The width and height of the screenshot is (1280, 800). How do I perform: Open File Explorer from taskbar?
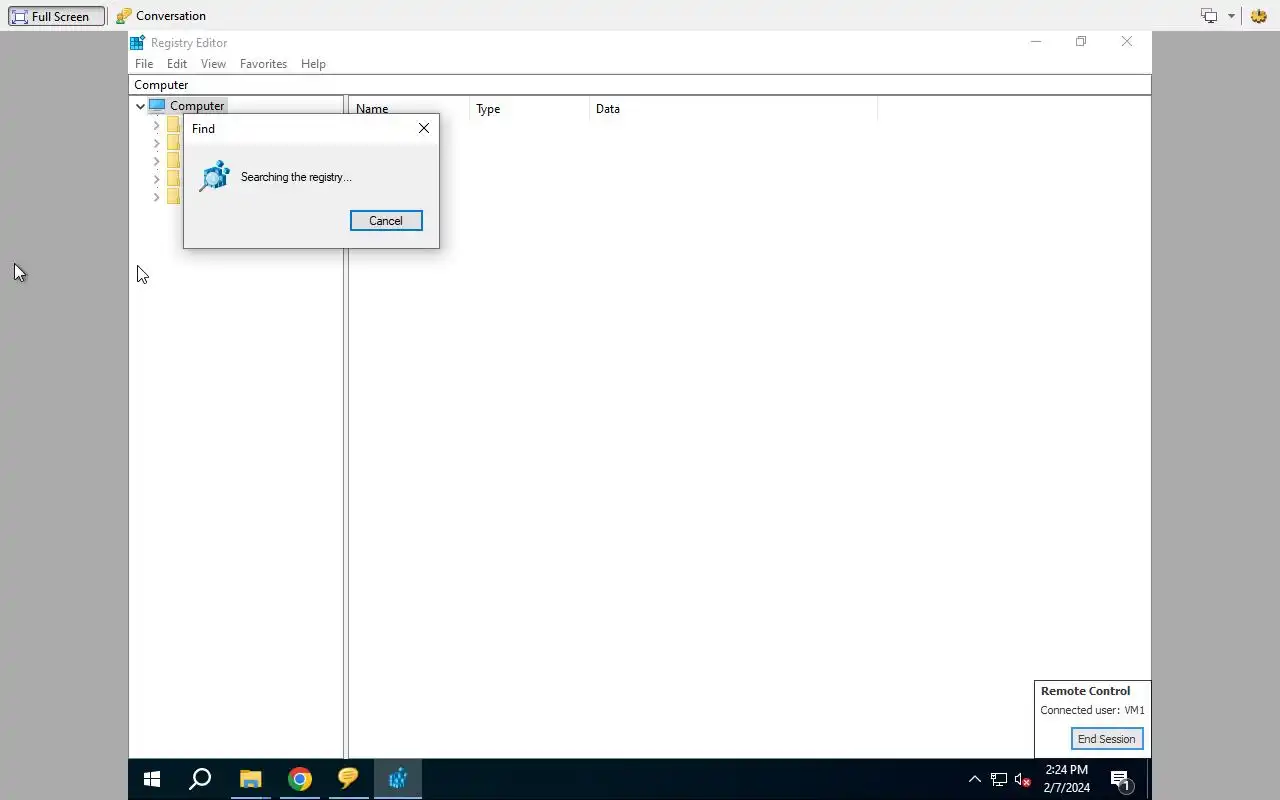pos(250,779)
